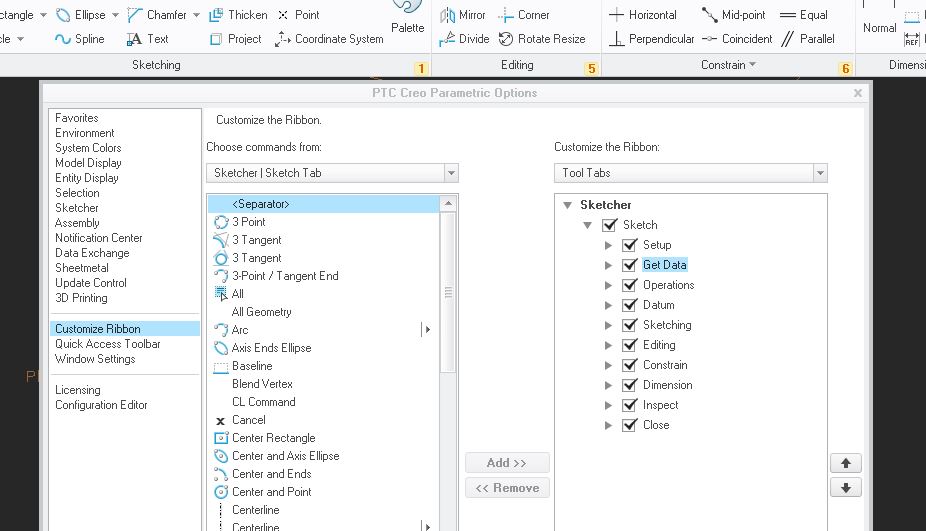Activate the Spline tool
The image size is (926, 531).
tap(80, 39)
